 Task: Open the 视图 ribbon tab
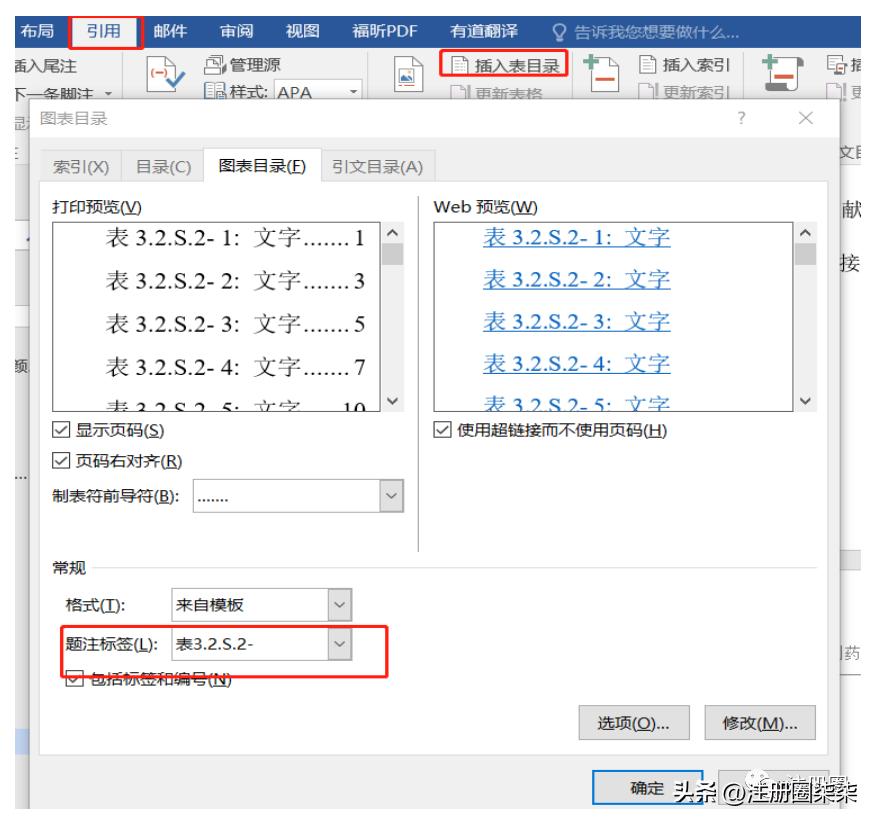pos(302,30)
